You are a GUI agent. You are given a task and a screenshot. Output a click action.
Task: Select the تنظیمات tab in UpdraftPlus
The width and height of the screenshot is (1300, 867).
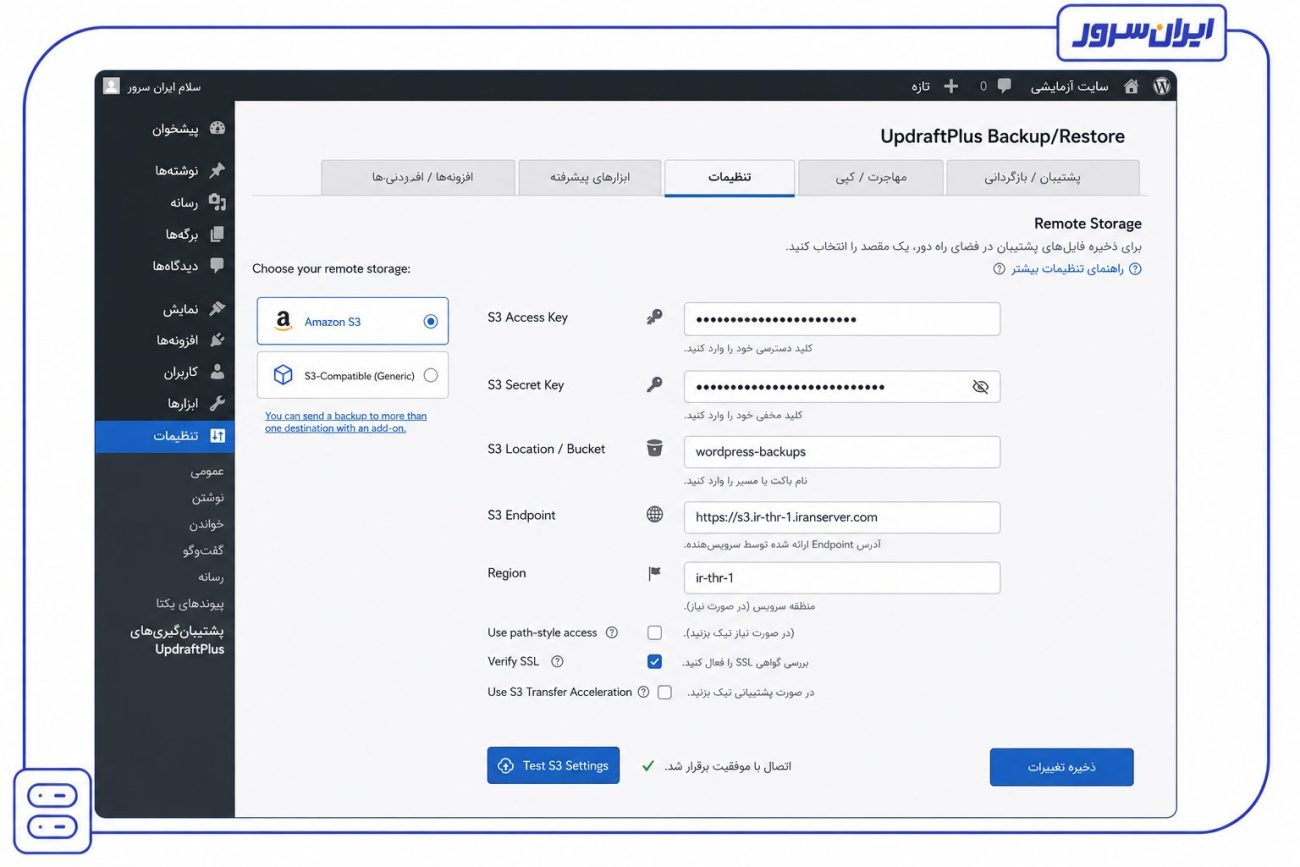[730, 178]
